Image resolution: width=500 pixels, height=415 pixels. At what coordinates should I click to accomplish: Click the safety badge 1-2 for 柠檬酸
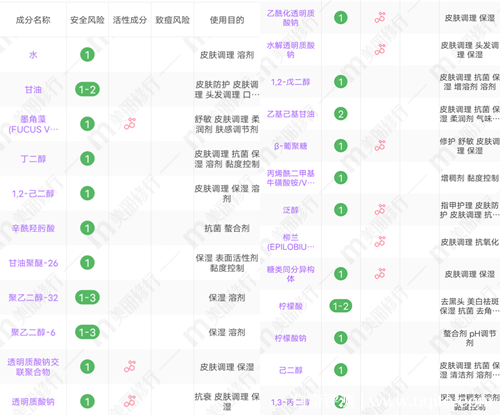tap(341, 306)
